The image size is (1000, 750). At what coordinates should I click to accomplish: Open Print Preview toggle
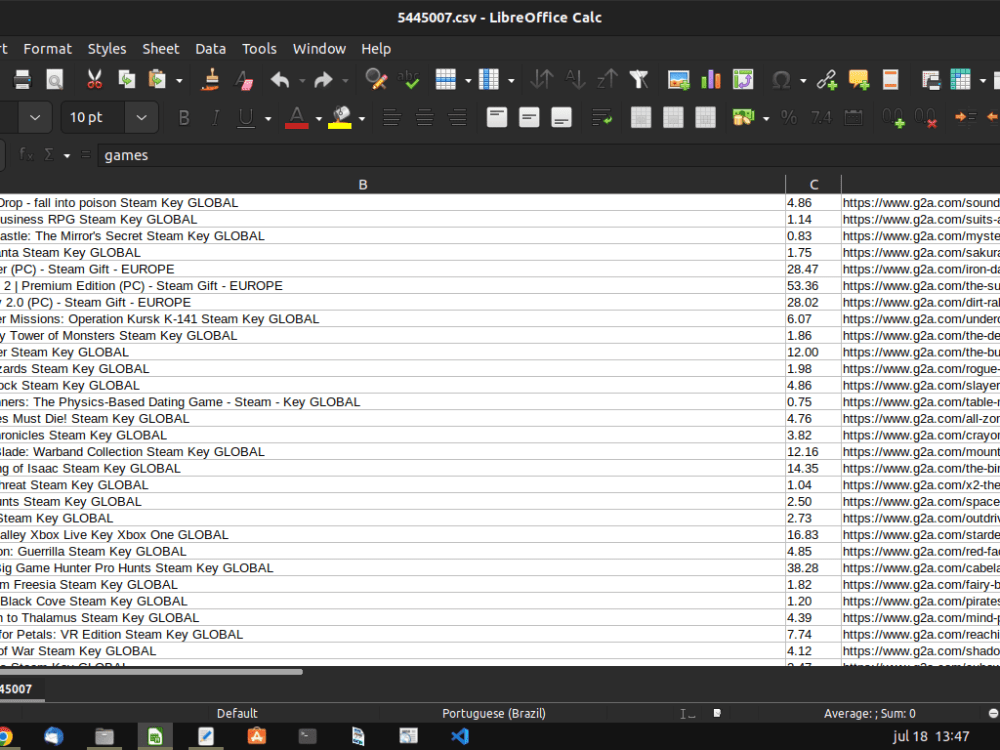[x=55, y=80]
